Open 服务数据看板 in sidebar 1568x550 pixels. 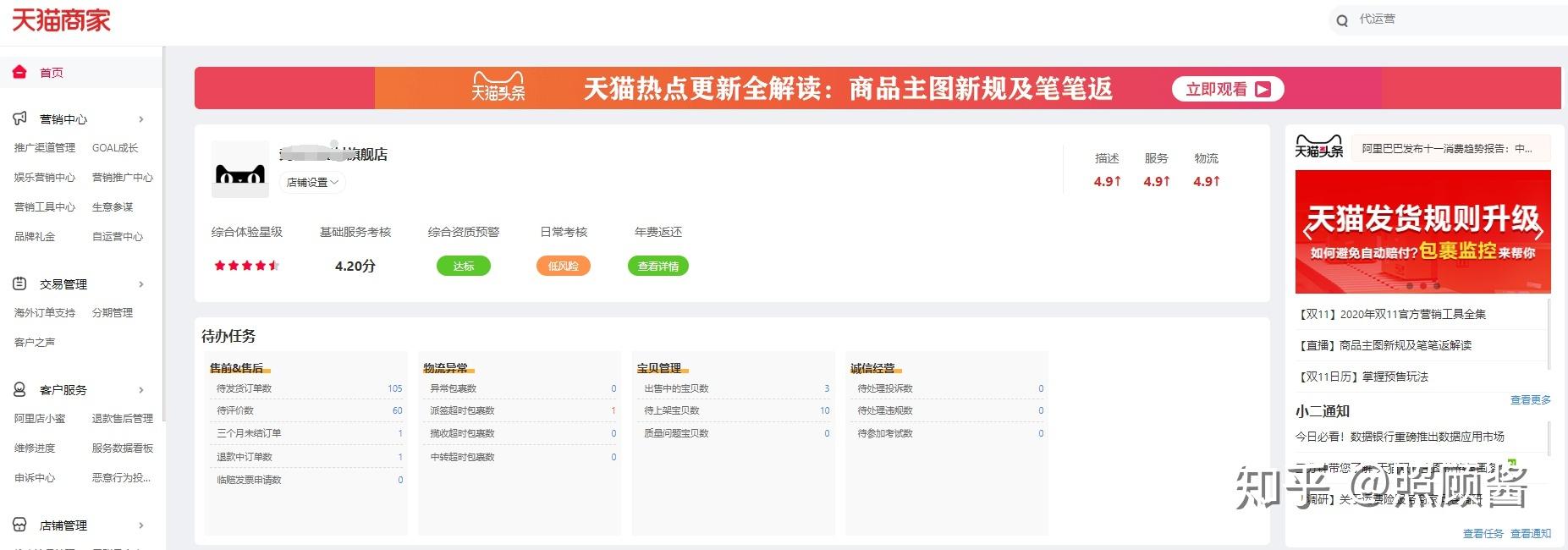click(123, 448)
